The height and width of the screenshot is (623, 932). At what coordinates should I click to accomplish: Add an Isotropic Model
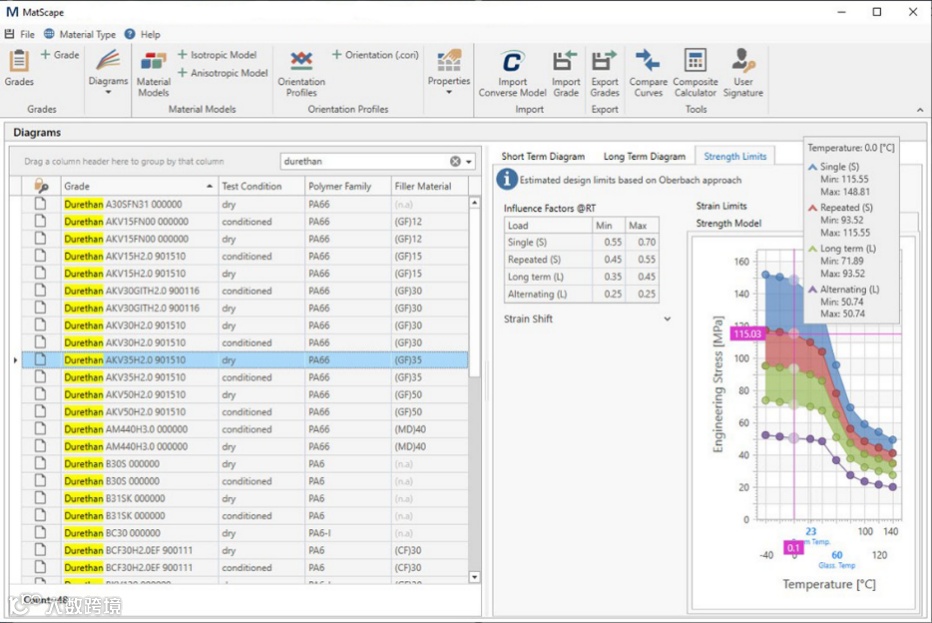217,55
